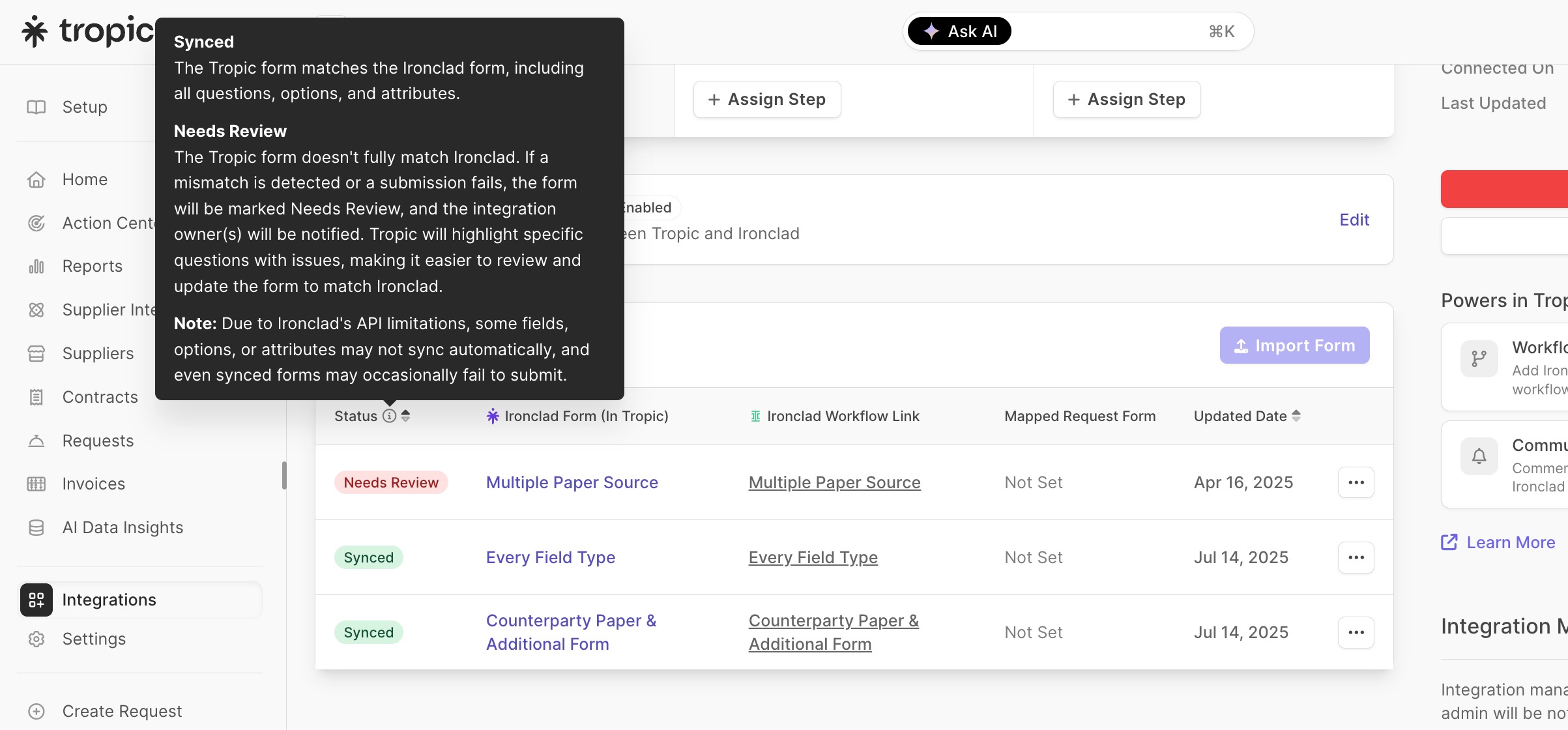Open more options for Multiple Paper Source

click(x=1356, y=482)
